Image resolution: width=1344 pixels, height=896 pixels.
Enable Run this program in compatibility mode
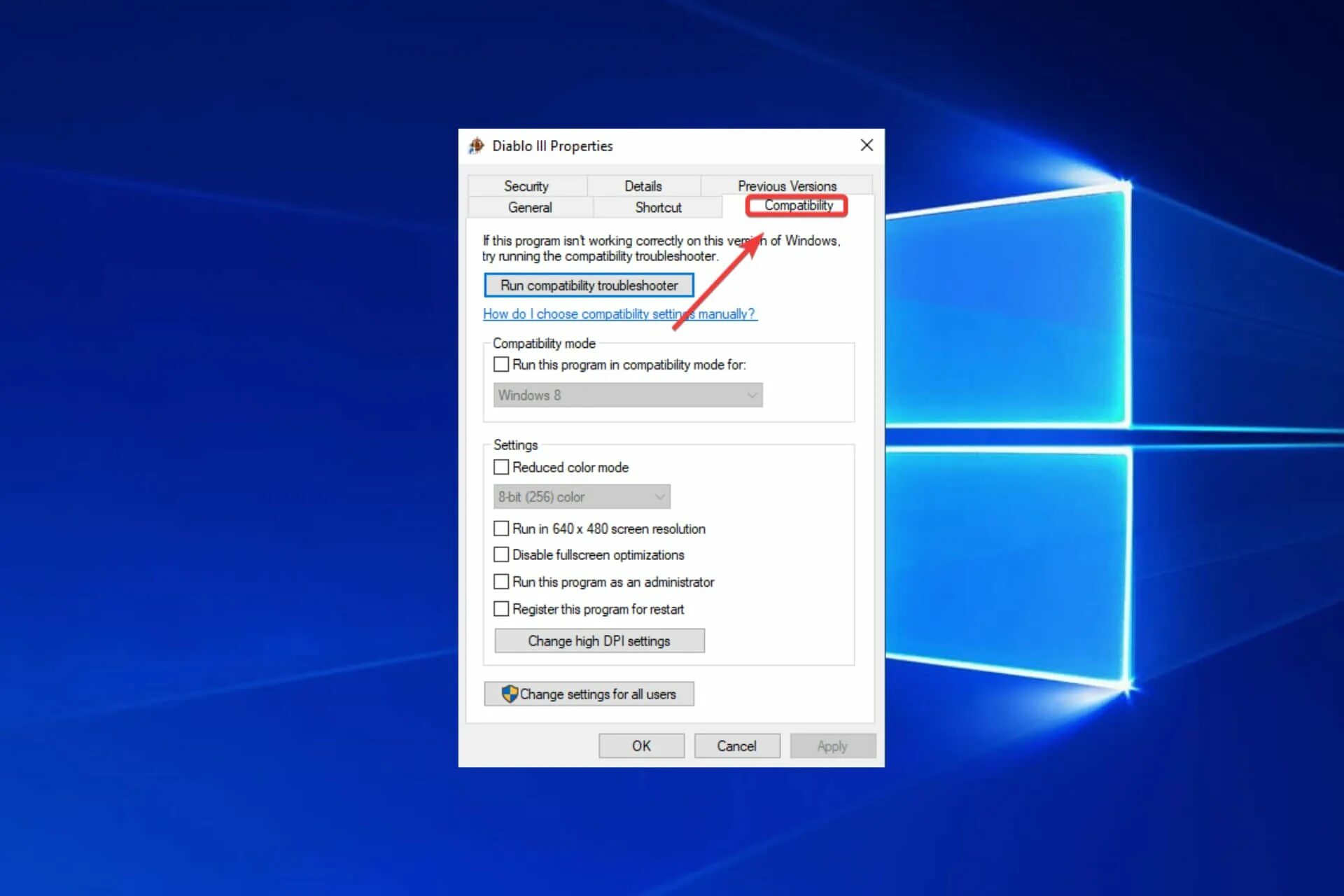[x=501, y=365]
